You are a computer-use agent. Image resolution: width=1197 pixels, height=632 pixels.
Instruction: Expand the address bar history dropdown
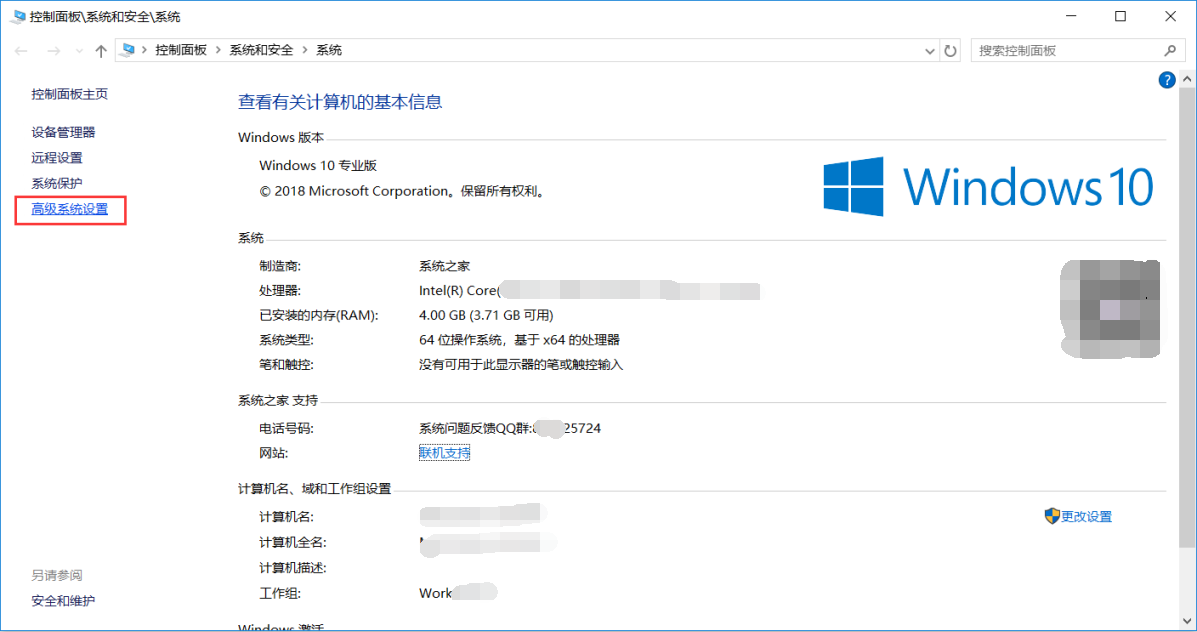pyautogui.click(x=929, y=51)
